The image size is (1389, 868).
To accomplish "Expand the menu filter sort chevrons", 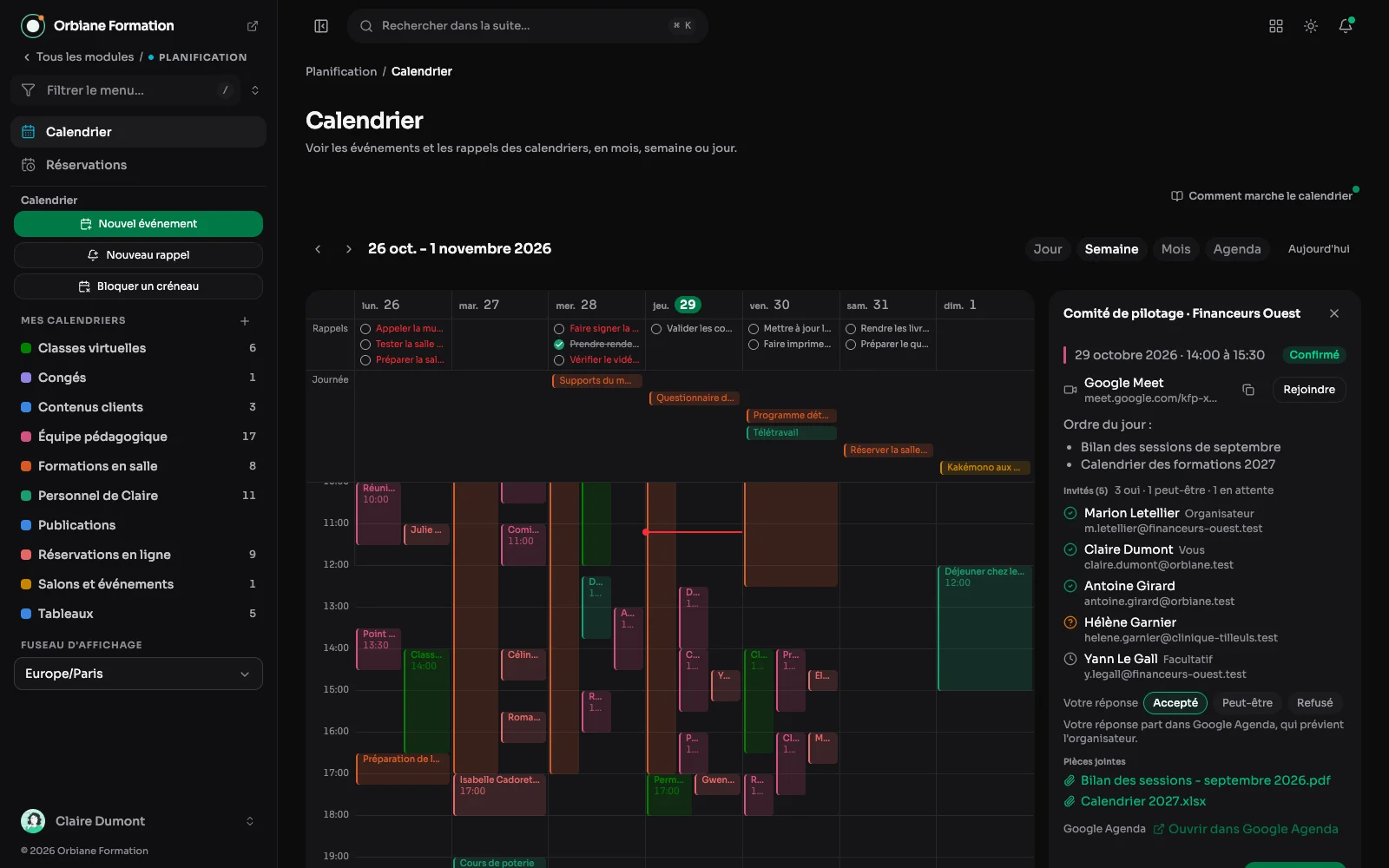I will 255,90.
